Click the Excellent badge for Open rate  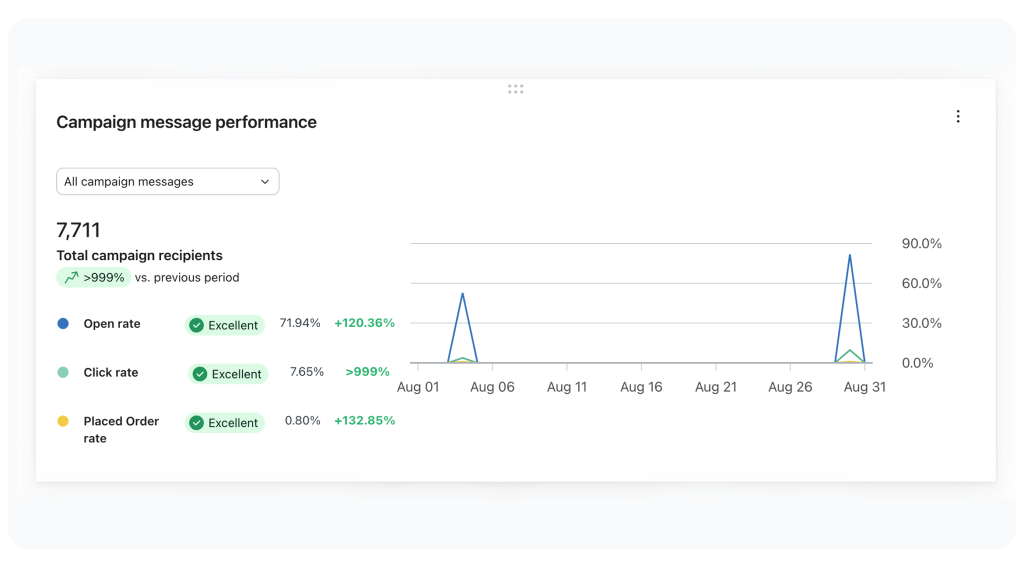[225, 325]
